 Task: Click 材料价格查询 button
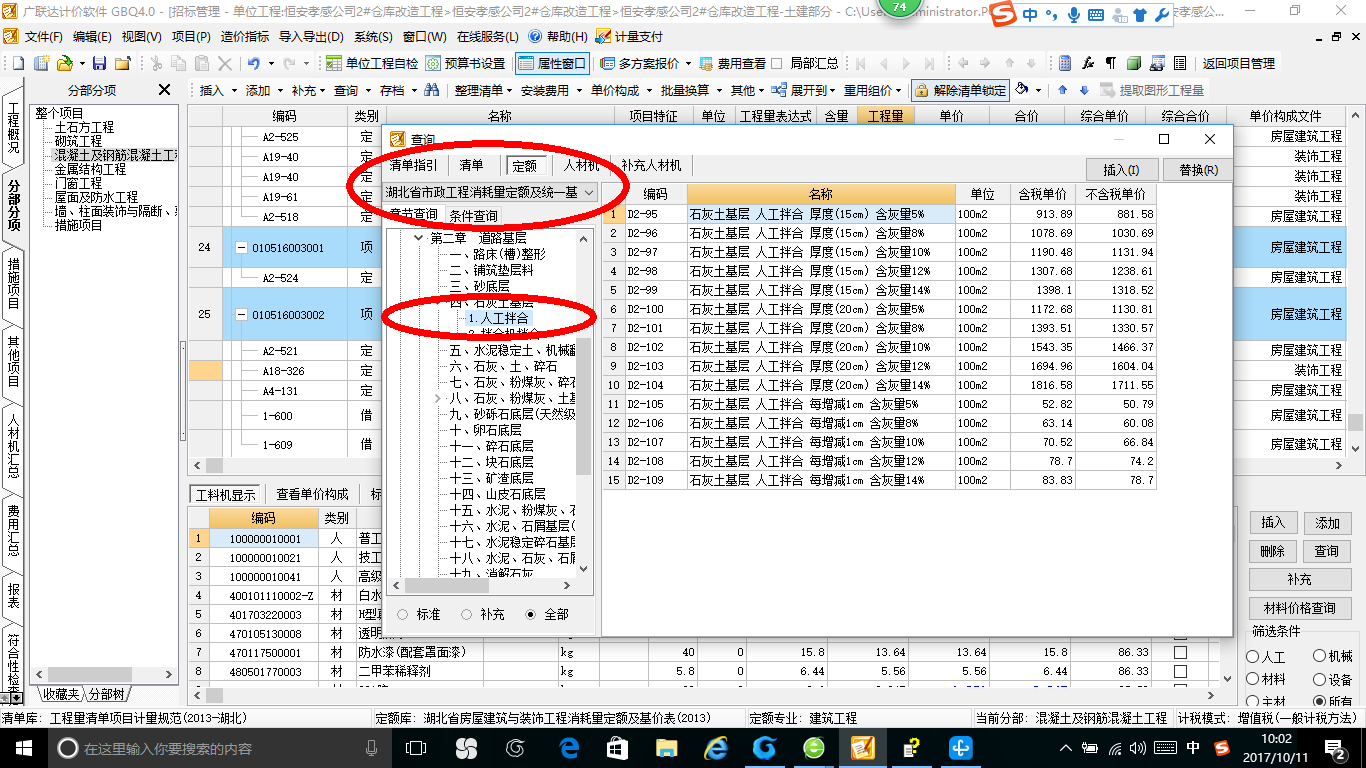coord(1299,608)
